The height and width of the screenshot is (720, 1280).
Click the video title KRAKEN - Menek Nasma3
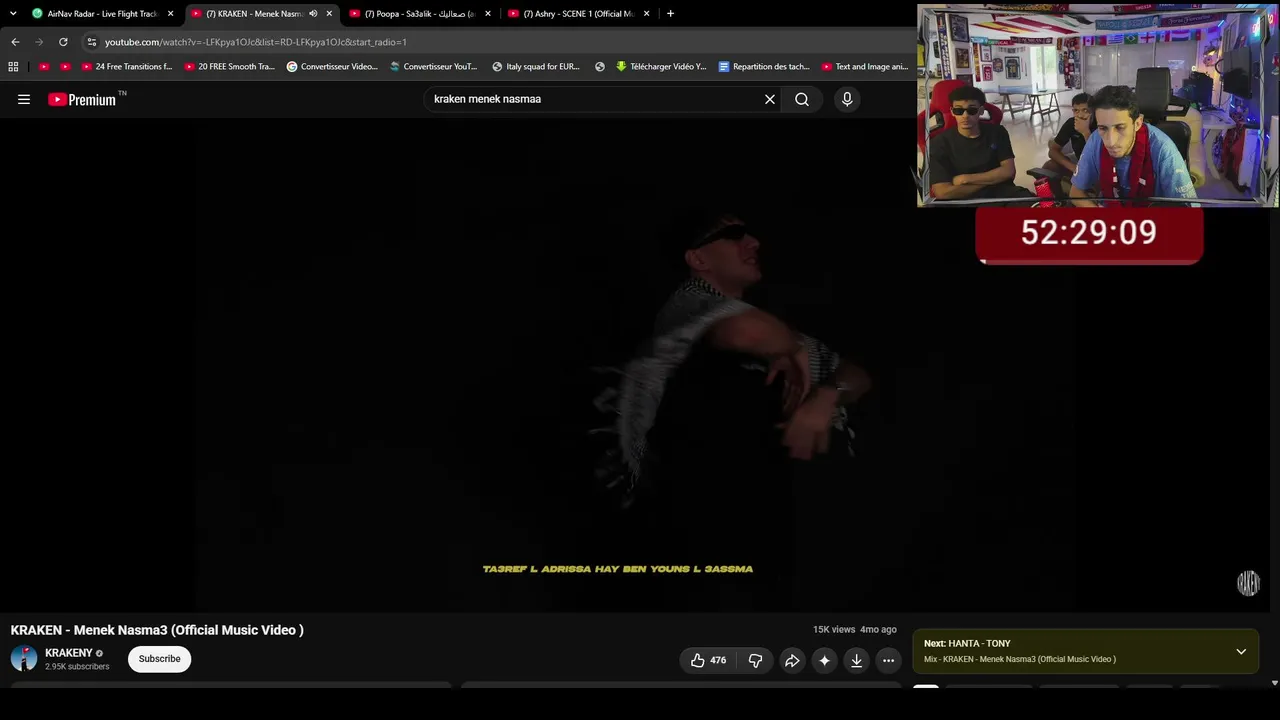point(157,630)
